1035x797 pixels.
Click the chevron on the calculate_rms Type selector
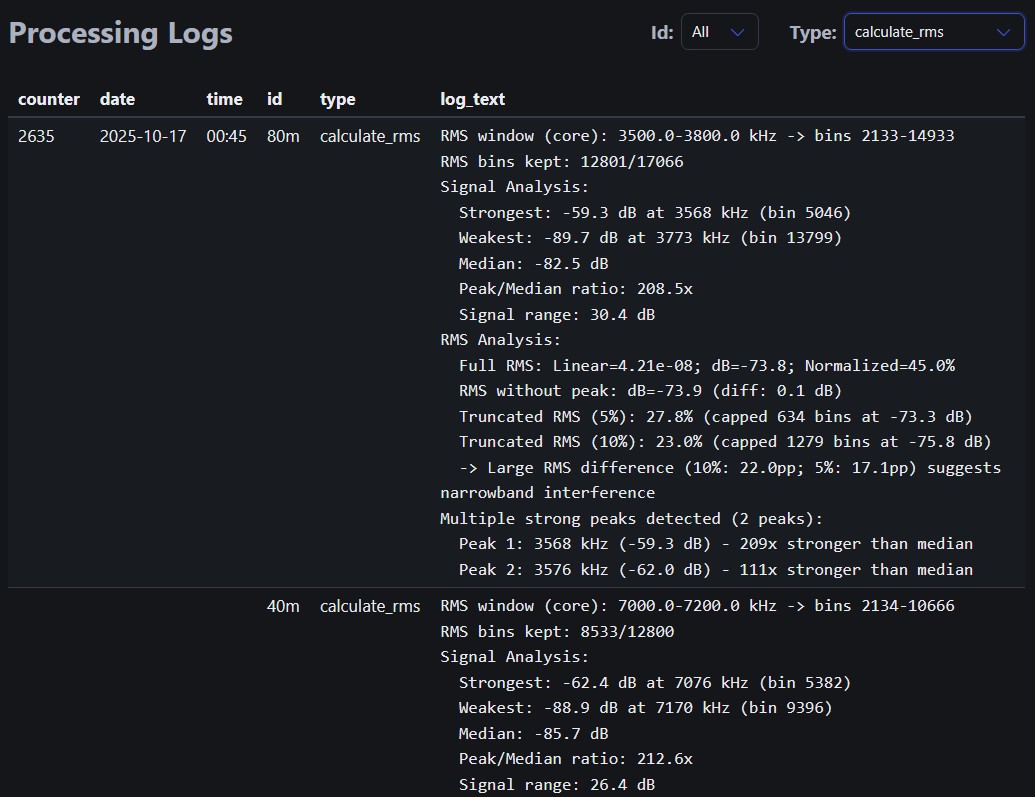1003,31
